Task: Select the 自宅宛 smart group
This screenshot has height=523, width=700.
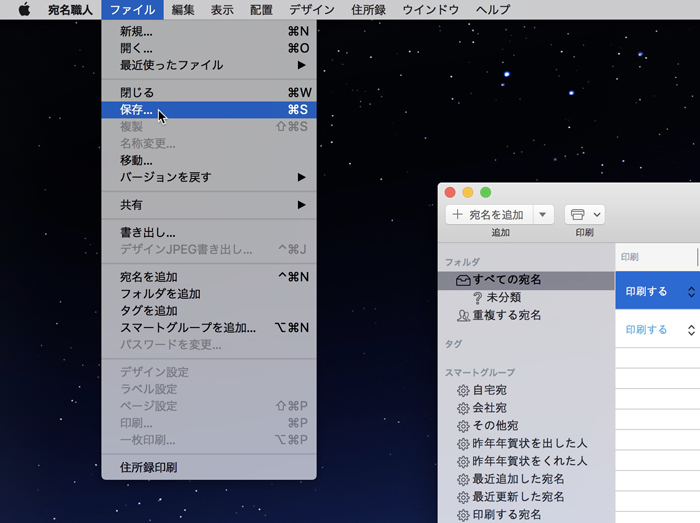Action: click(488, 390)
